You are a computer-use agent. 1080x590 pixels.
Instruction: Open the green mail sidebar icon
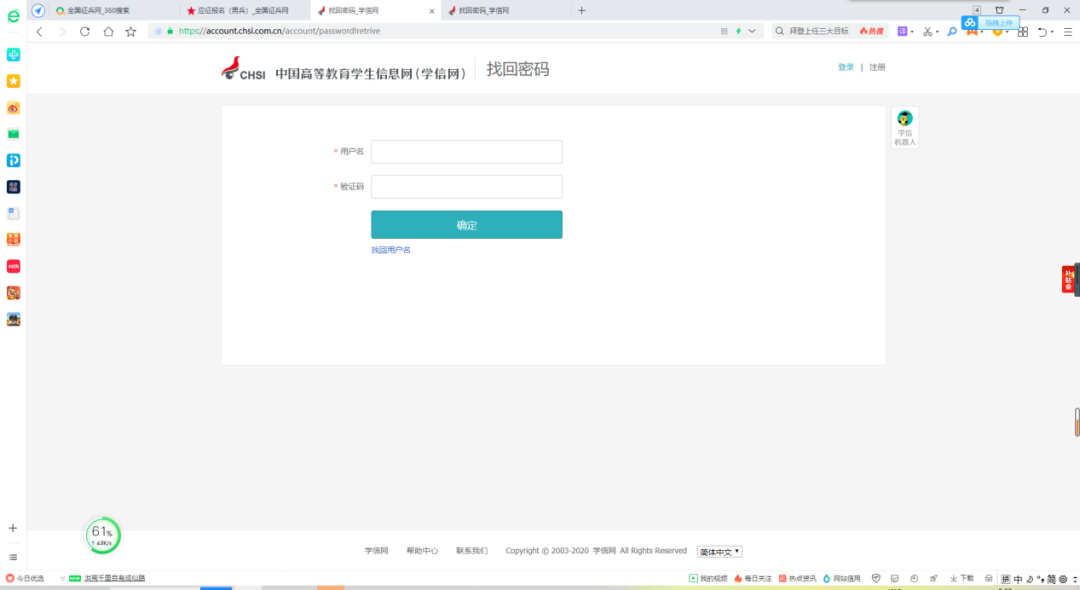13,134
